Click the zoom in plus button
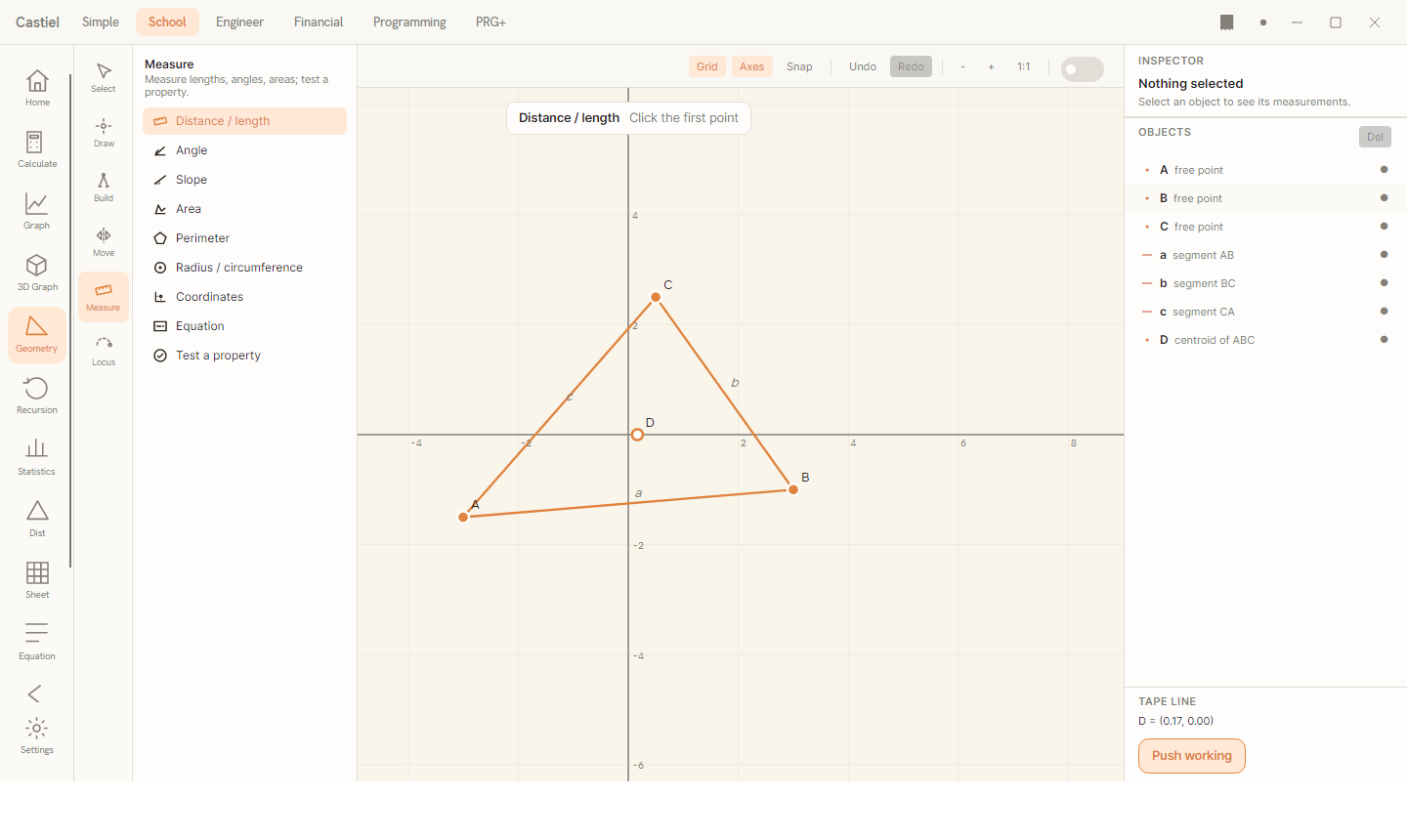This screenshot has height=840, width=1407. (991, 66)
